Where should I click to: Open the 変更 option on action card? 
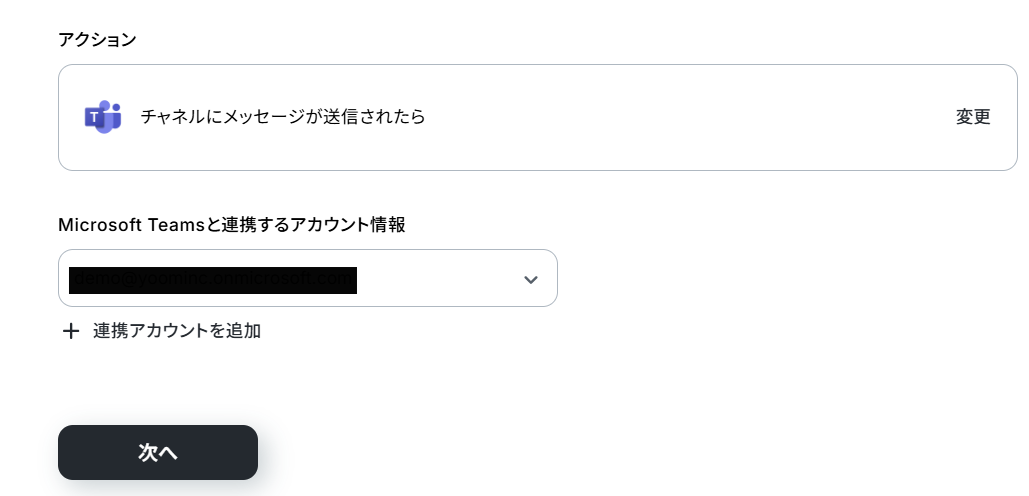click(973, 117)
